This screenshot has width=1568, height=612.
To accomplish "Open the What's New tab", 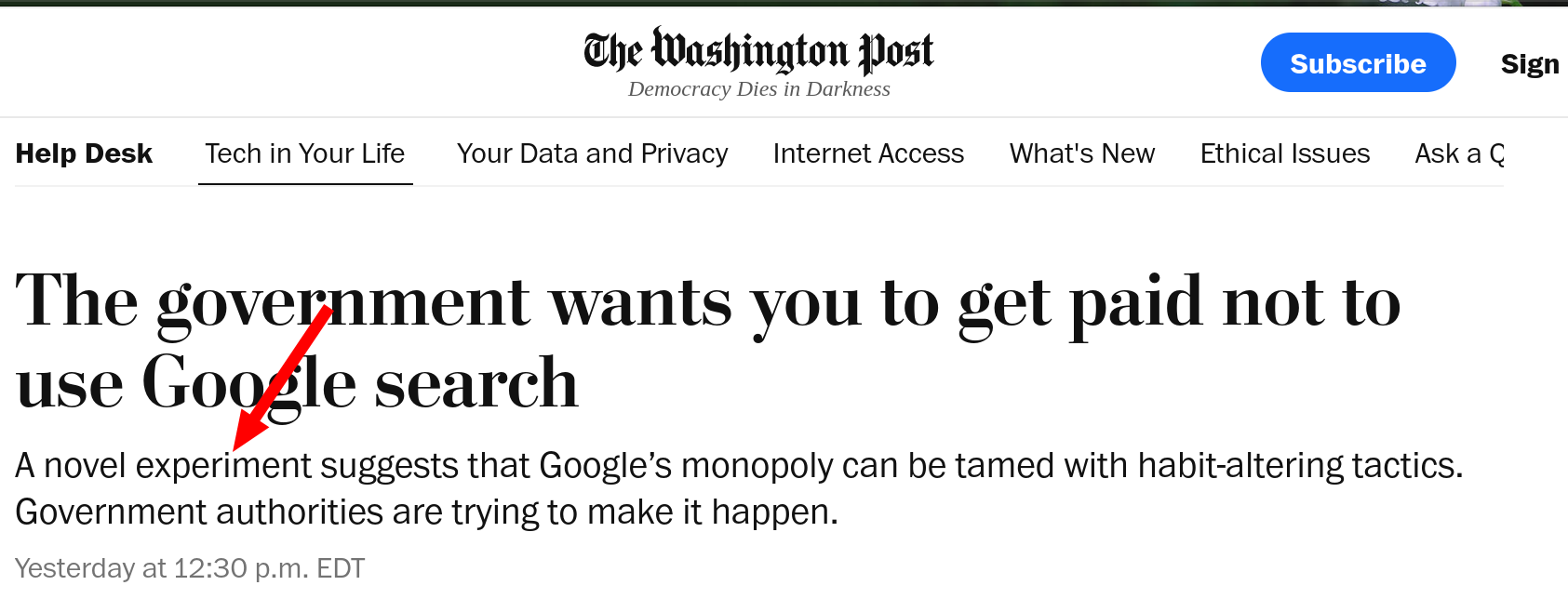I will [1082, 153].
